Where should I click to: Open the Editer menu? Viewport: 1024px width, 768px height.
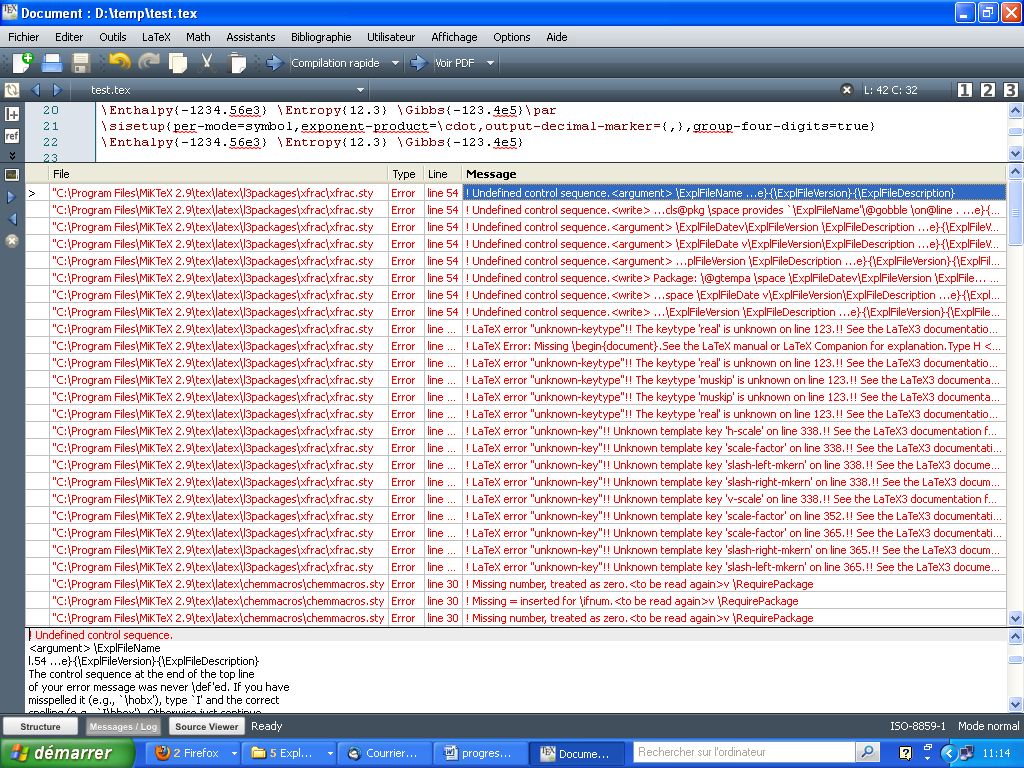[x=69, y=37]
